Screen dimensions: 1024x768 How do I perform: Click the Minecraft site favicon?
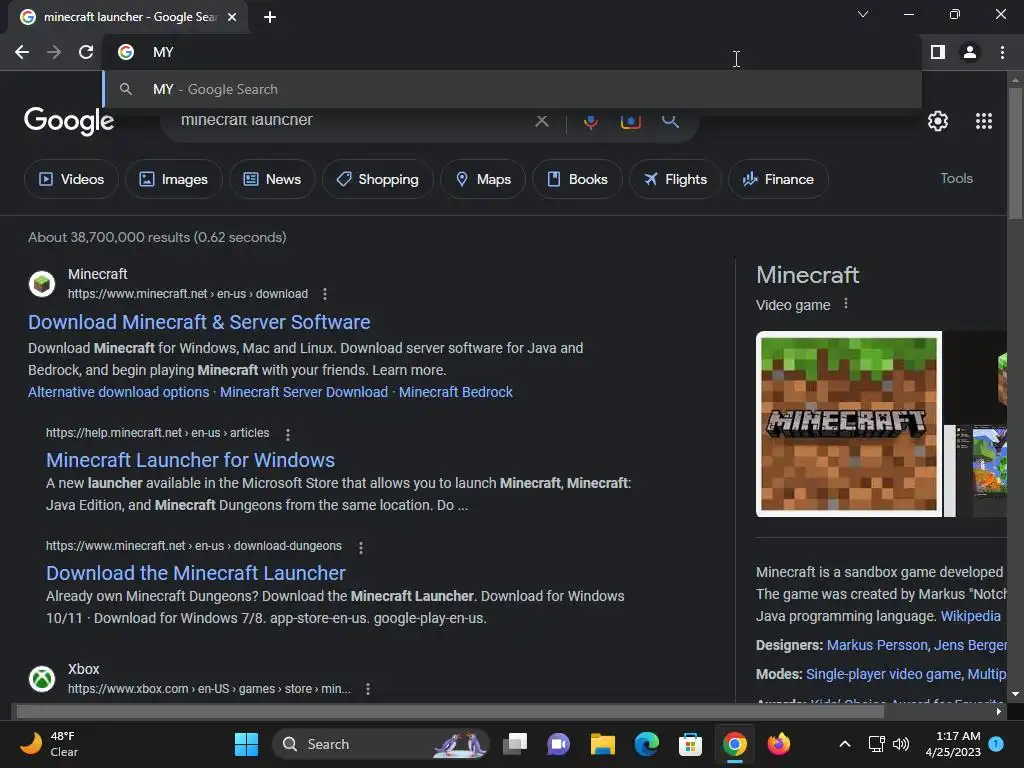pos(42,284)
